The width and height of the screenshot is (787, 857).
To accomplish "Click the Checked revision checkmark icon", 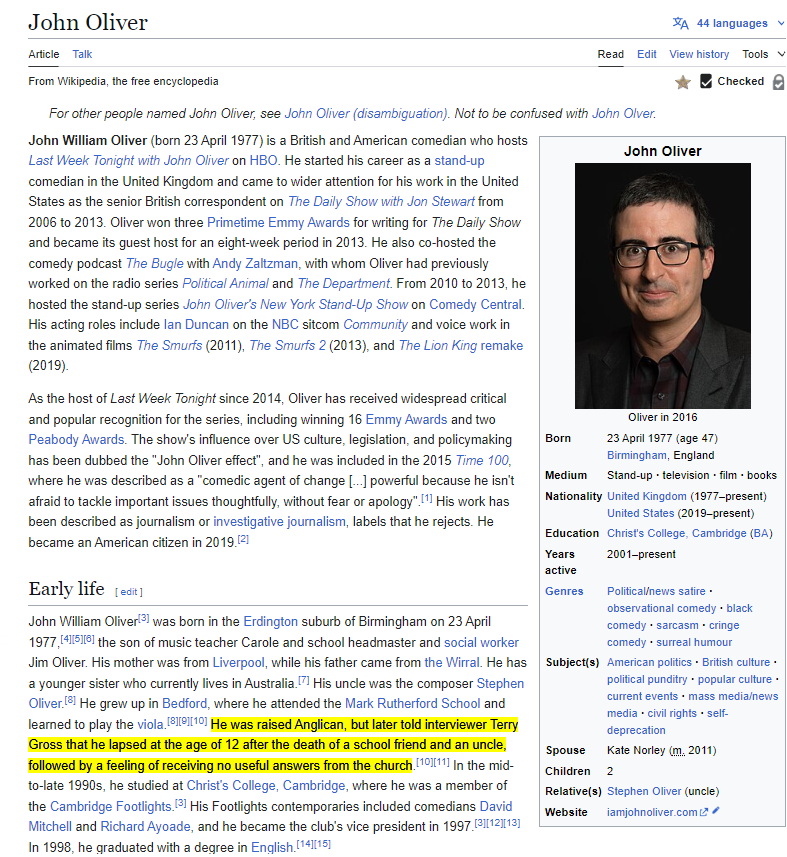I will pos(706,81).
